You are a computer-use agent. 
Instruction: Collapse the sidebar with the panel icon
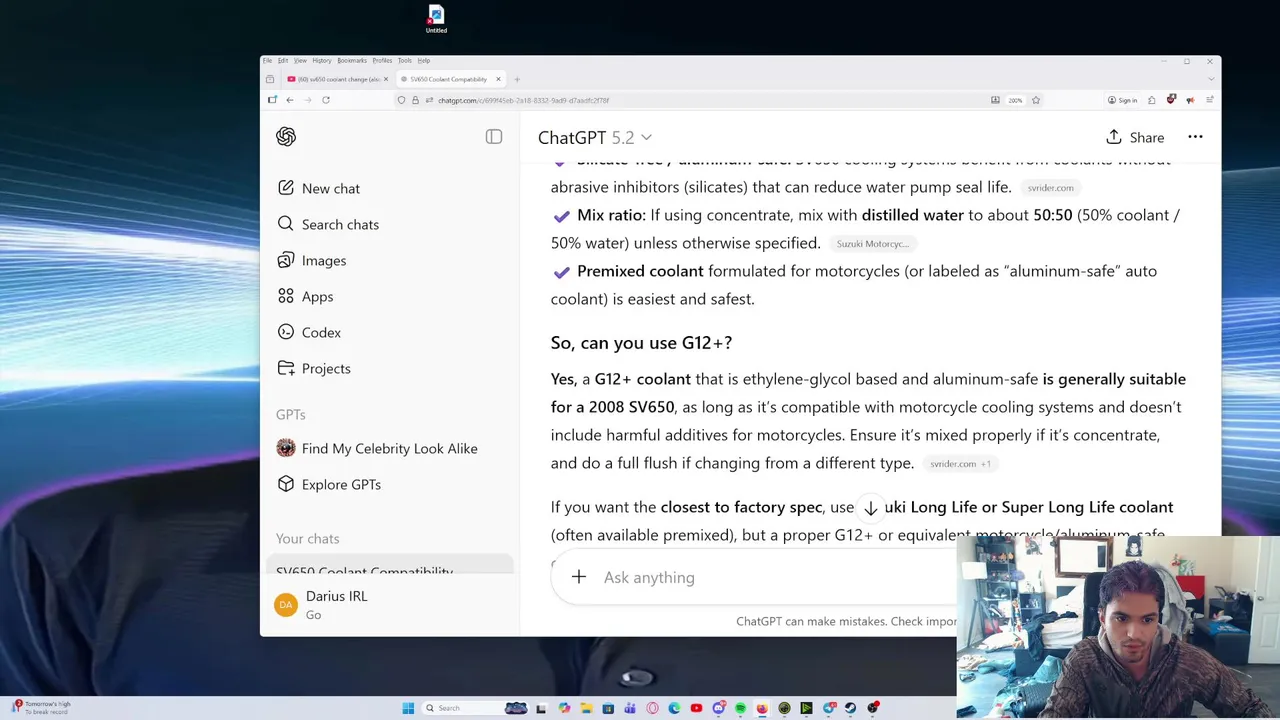tap(494, 137)
